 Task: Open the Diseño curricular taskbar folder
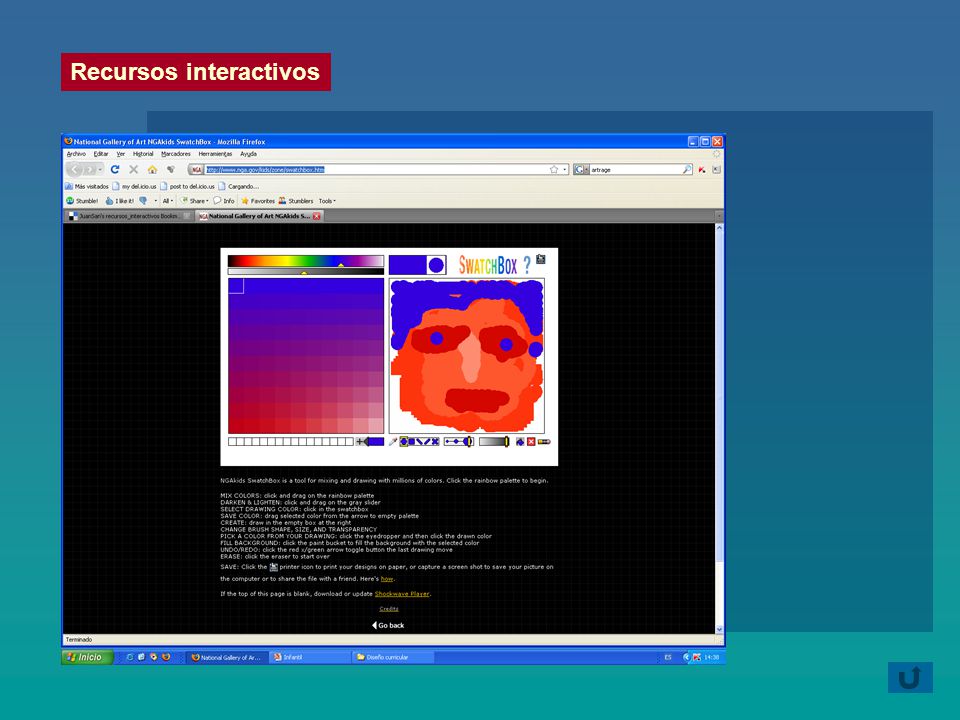[393, 657]
